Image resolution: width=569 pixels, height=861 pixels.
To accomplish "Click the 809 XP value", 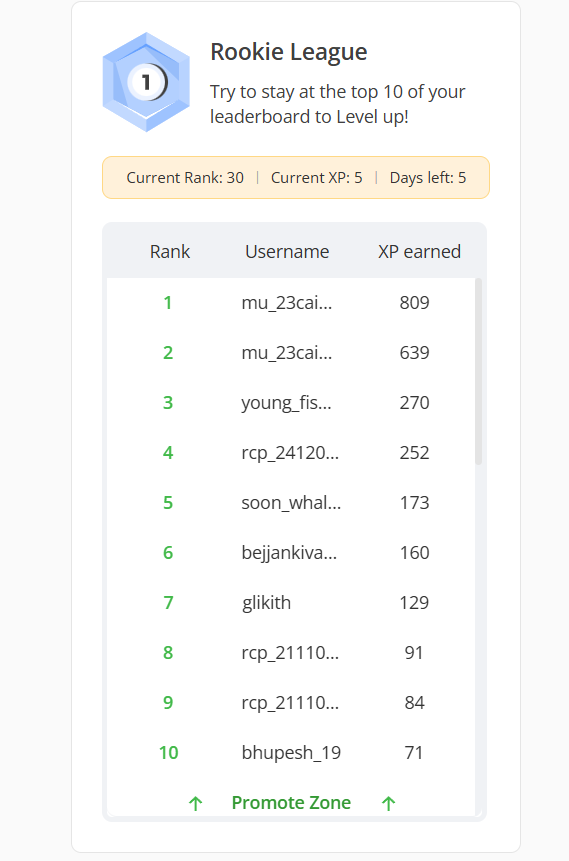I will tap(415, 303).
